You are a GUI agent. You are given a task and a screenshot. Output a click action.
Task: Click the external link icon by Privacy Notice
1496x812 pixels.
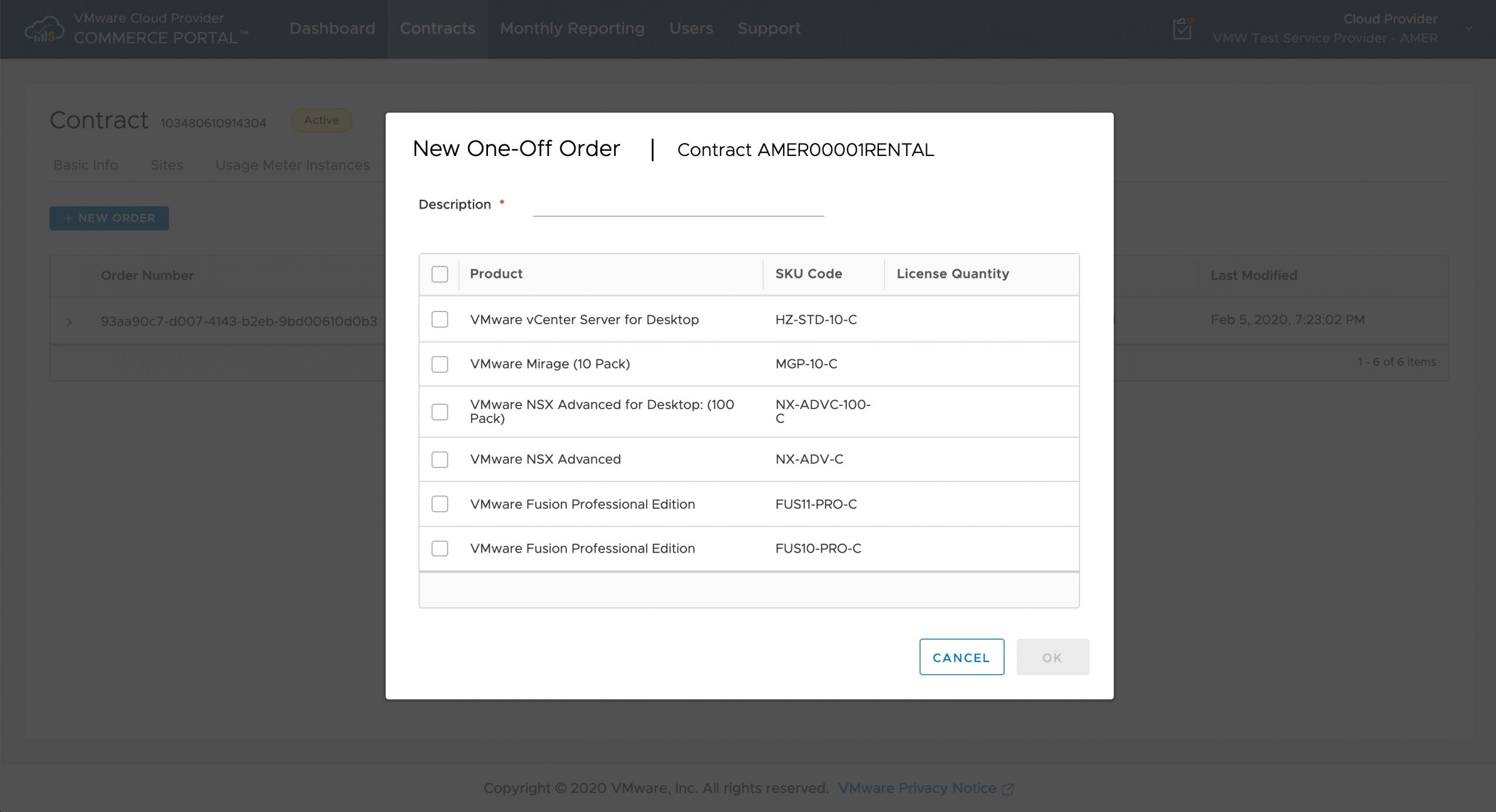(x=1007, y=789)
